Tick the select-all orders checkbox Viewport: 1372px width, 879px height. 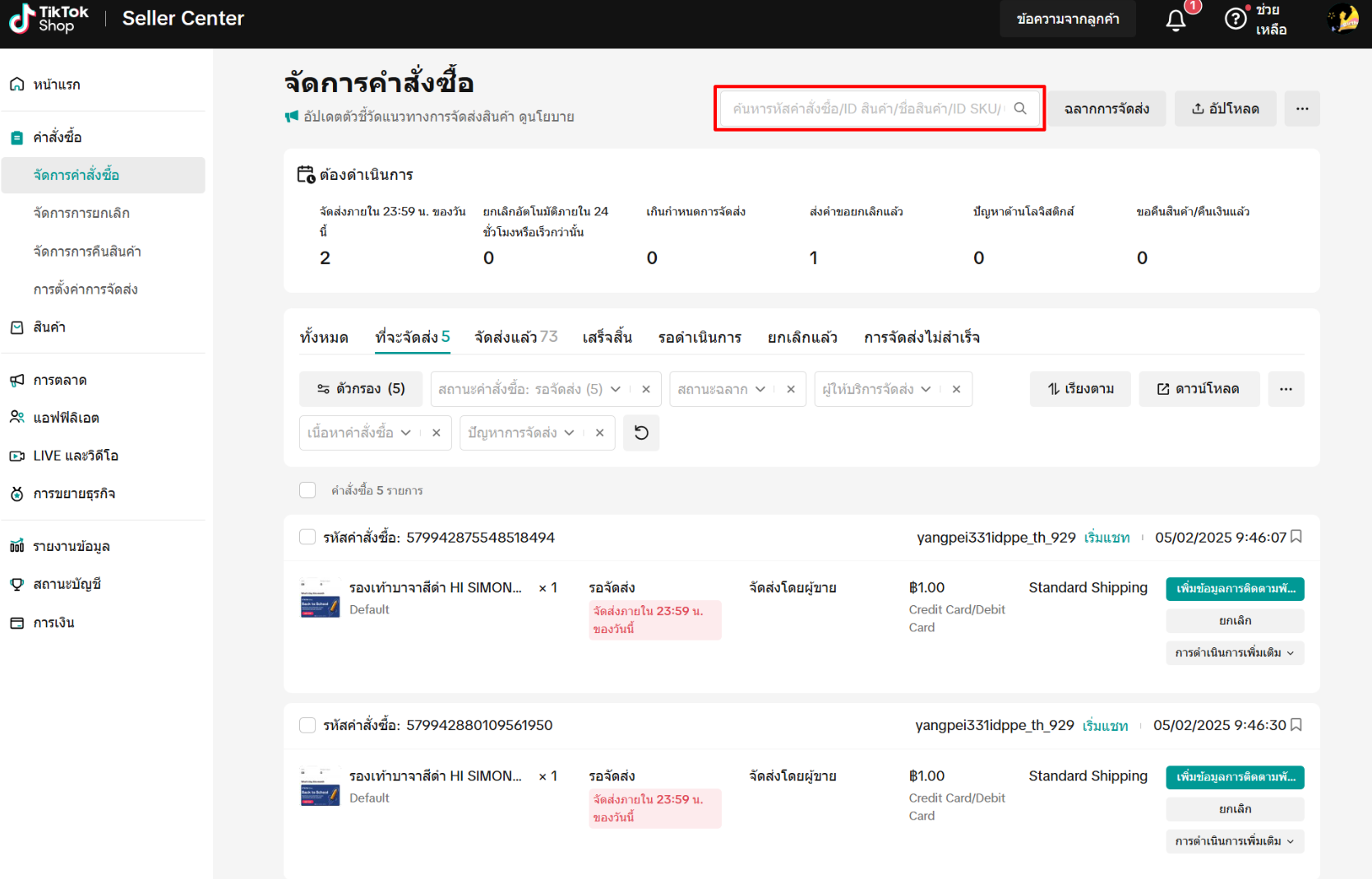[307, 490]
